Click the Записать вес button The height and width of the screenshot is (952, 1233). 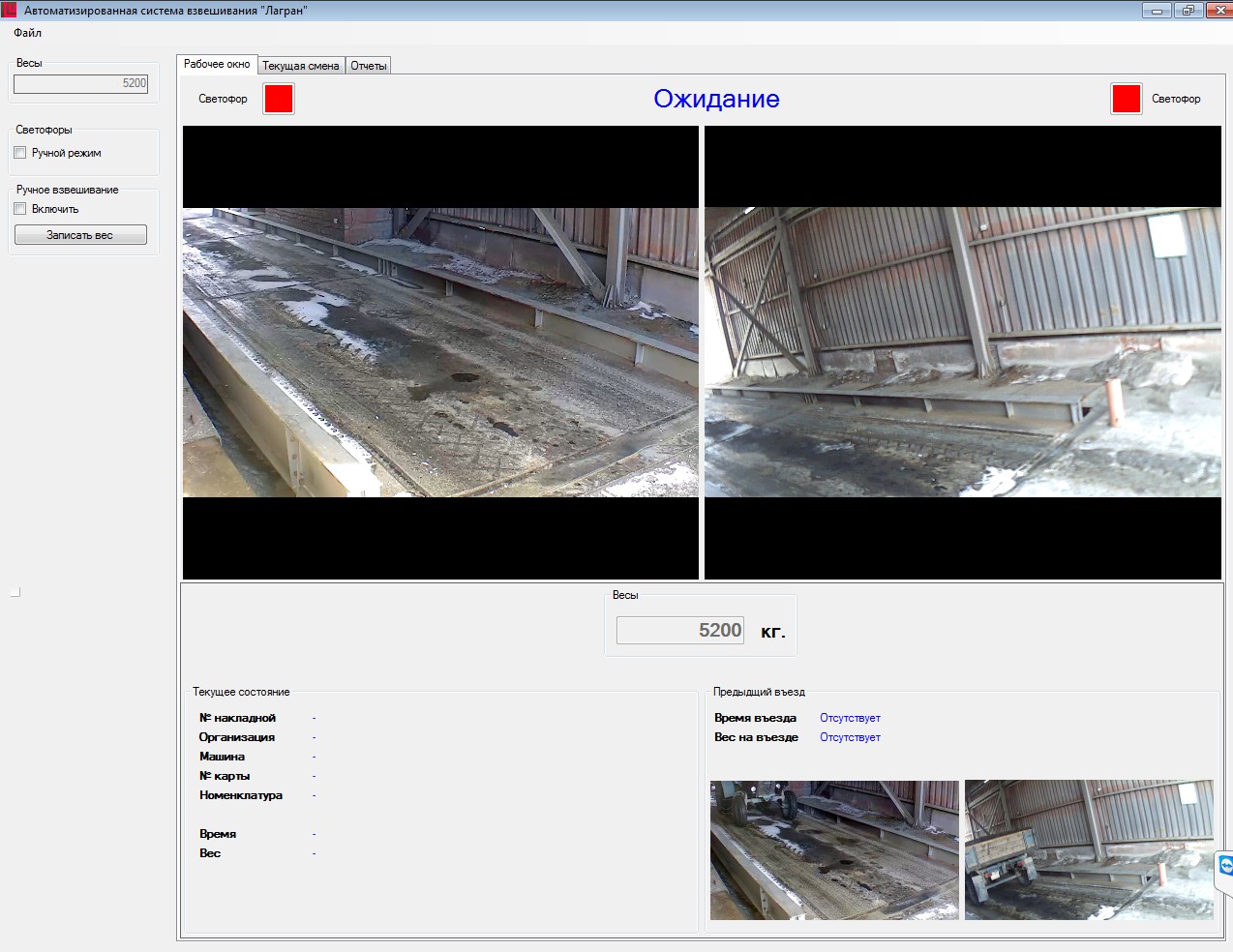[80, 235]
